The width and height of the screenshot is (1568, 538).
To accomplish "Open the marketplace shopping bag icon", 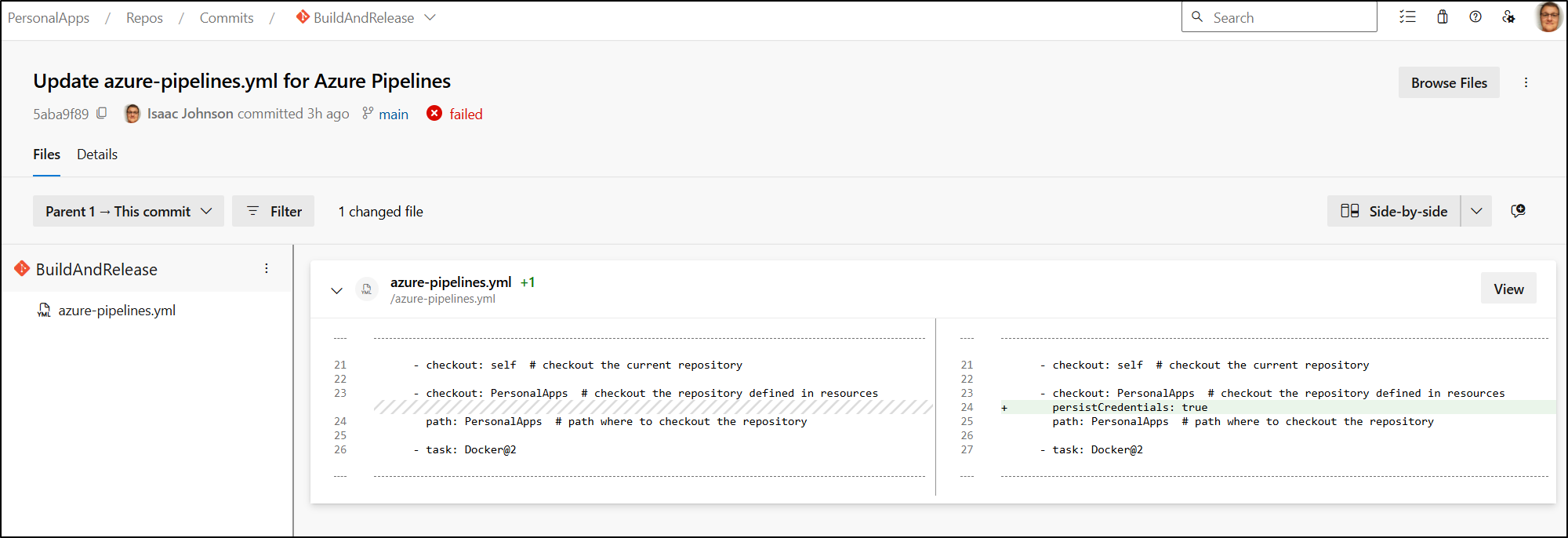I will click(1442, 16).
